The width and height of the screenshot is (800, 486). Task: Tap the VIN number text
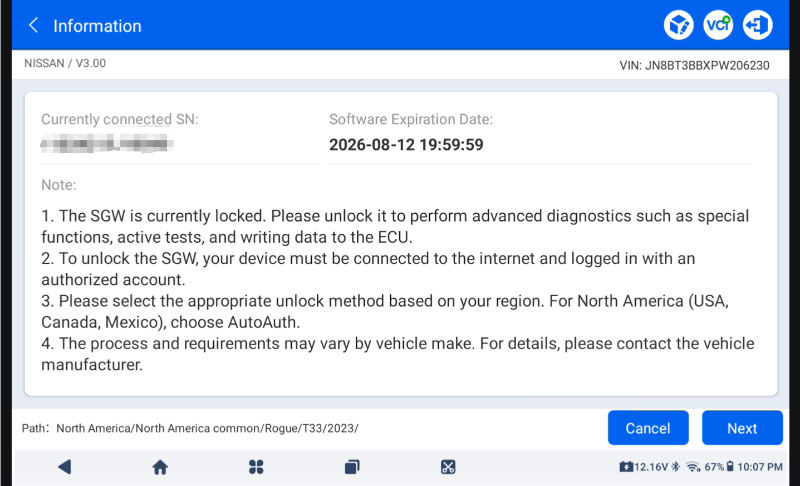695,64
